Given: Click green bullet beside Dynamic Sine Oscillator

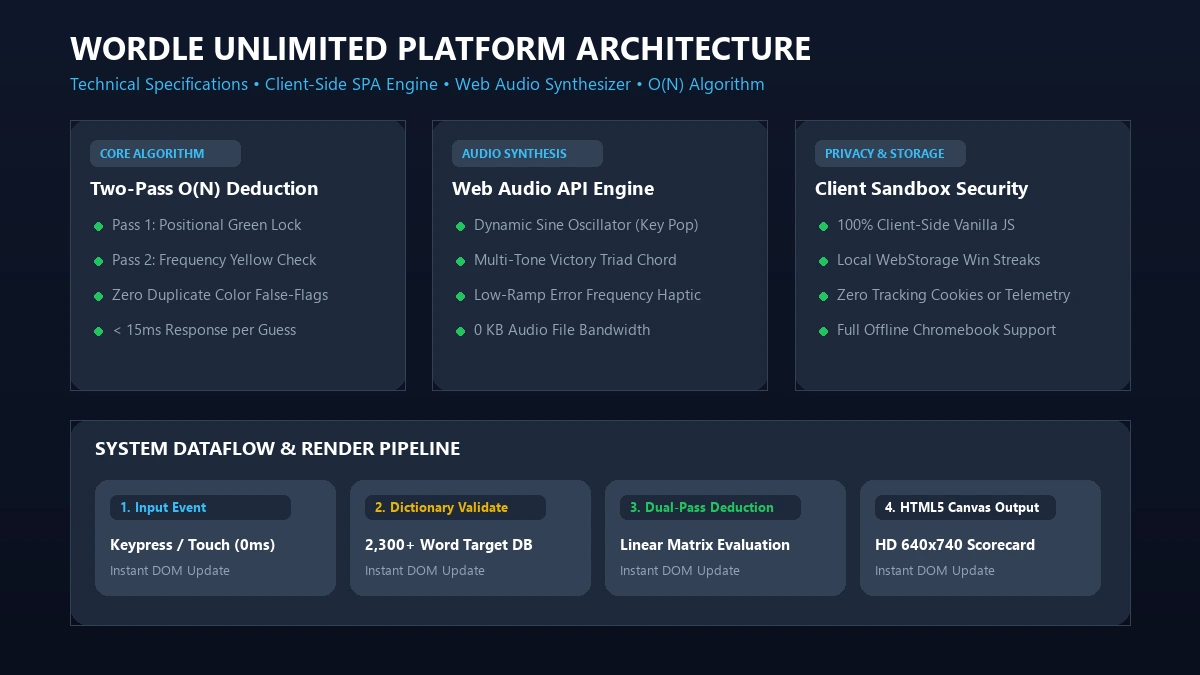Looking at the screenshot, I should pos(460,226).
